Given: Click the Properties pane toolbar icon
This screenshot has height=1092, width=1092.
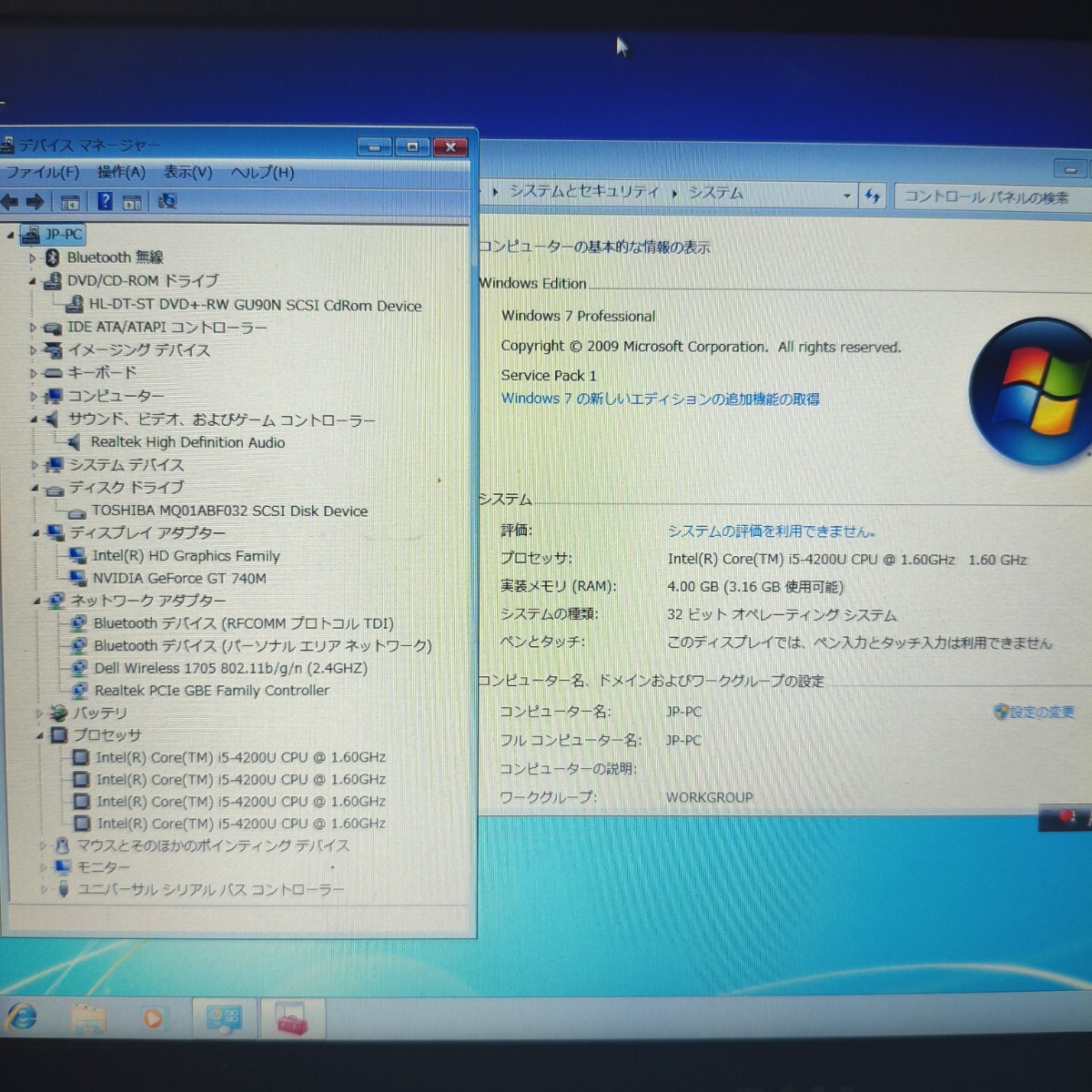Looking at the screenshot, I should tap(132, 202).
